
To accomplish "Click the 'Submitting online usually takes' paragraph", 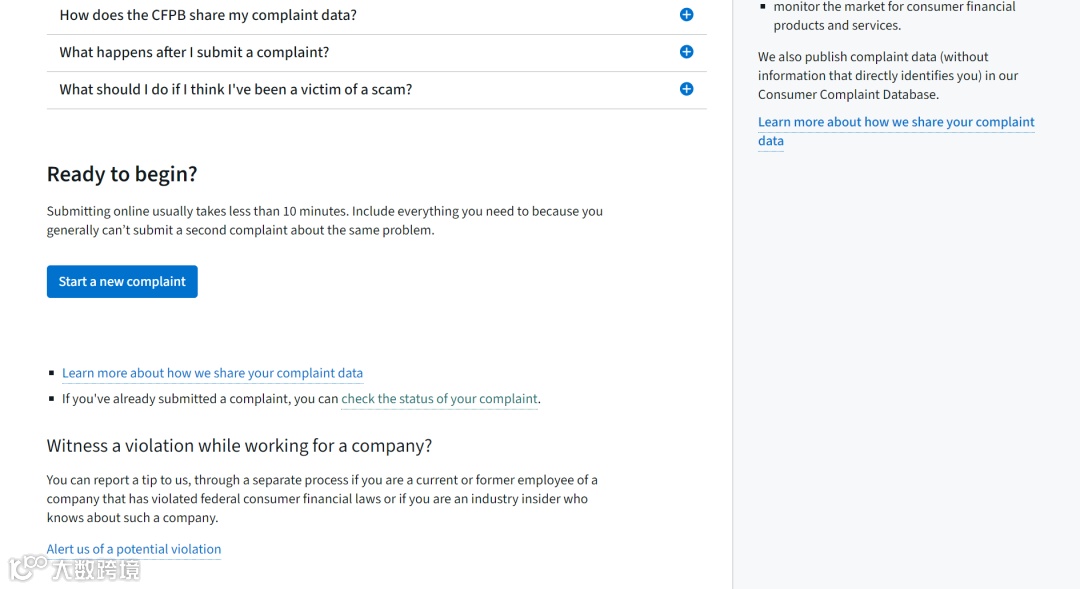I will pos(324,221).
